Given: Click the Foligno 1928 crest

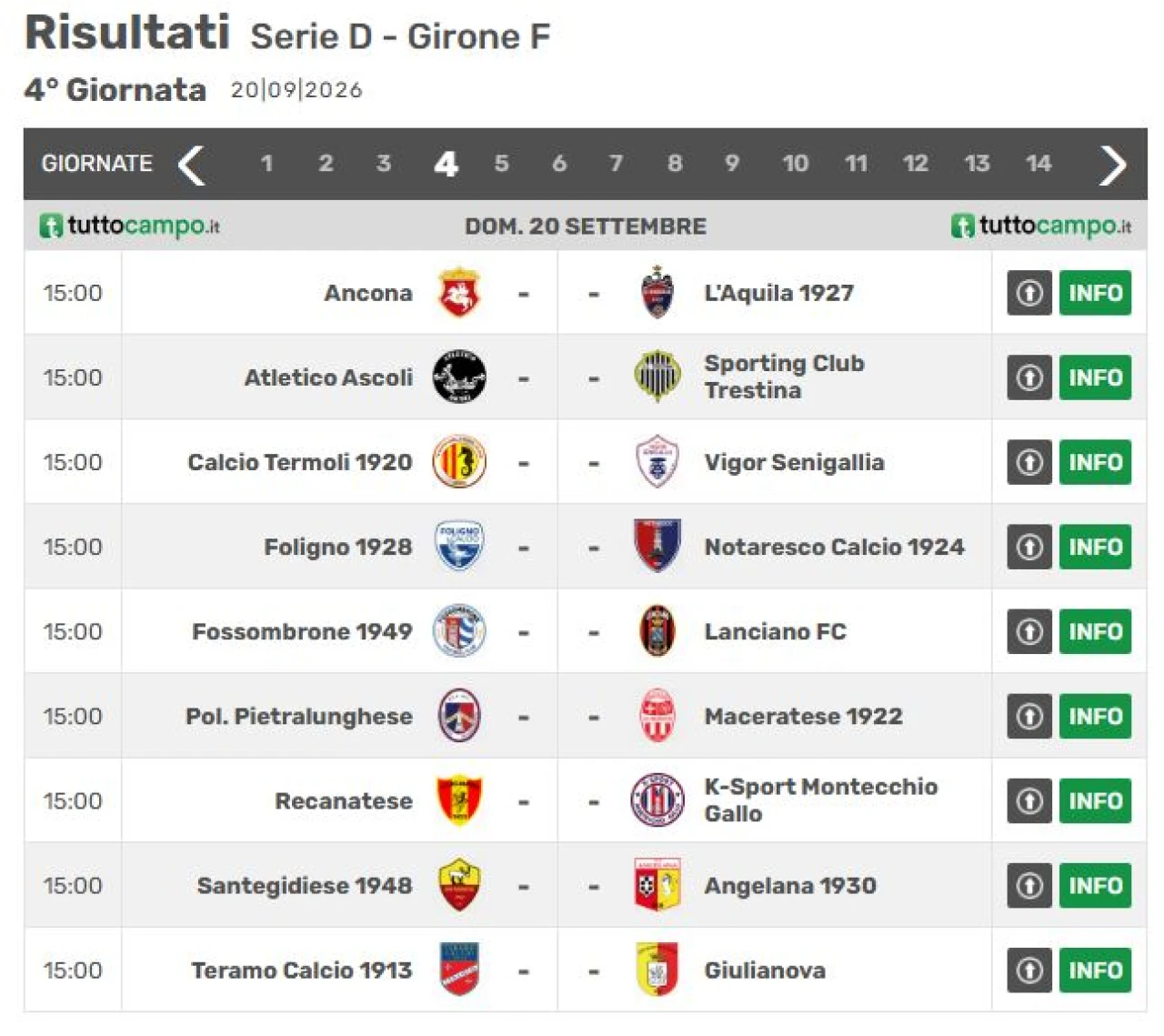Looking at the screenshot, I should [x=458, y=546].
